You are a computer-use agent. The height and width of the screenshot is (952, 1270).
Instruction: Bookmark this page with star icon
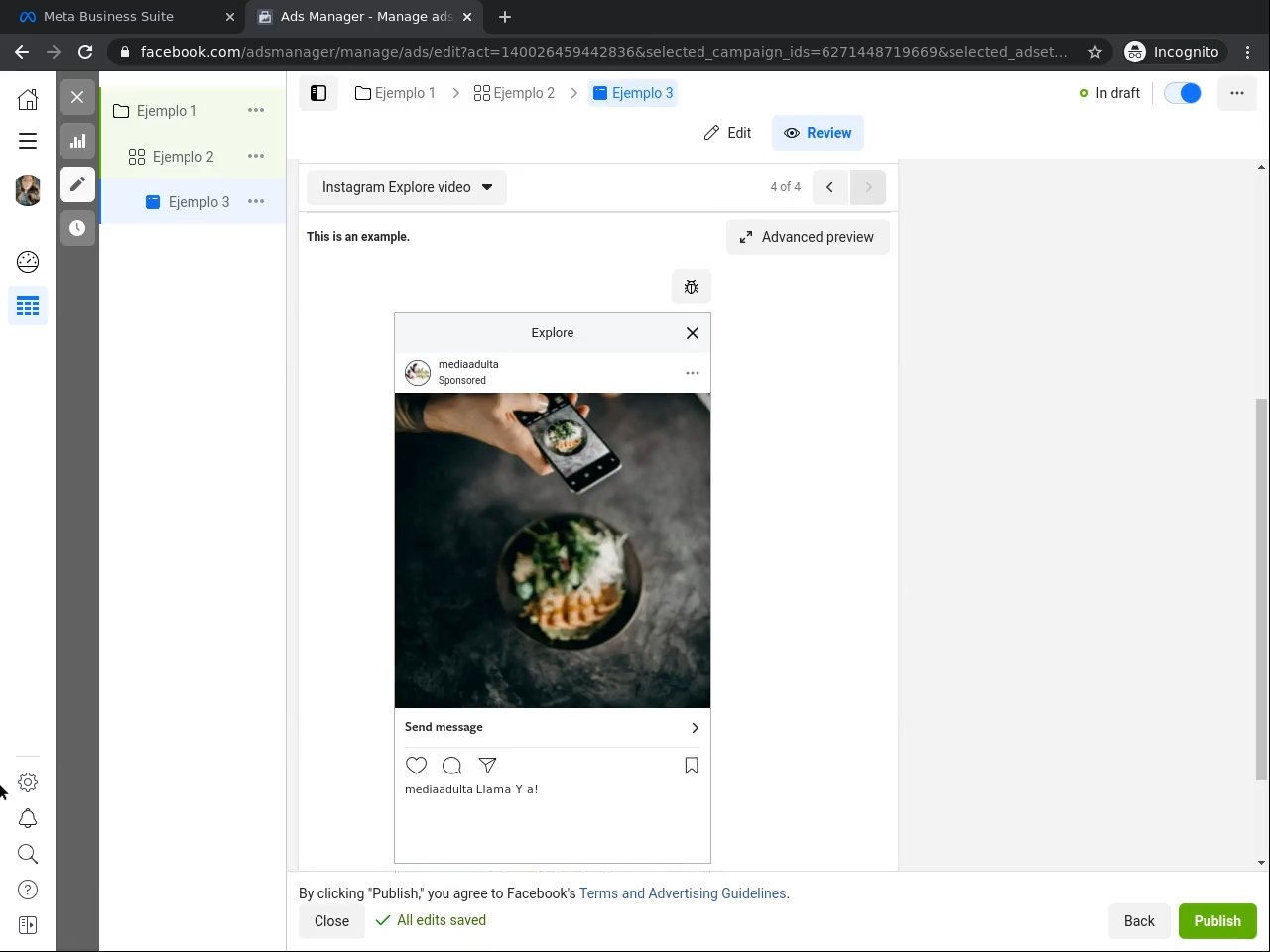tap(1095, 52)
